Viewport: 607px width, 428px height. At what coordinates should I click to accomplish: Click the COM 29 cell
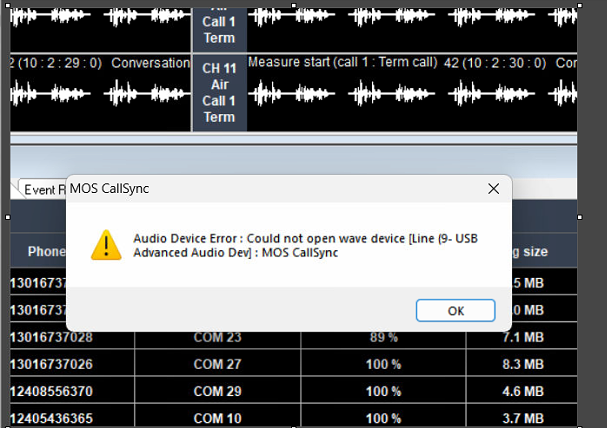tap(217, 391)
